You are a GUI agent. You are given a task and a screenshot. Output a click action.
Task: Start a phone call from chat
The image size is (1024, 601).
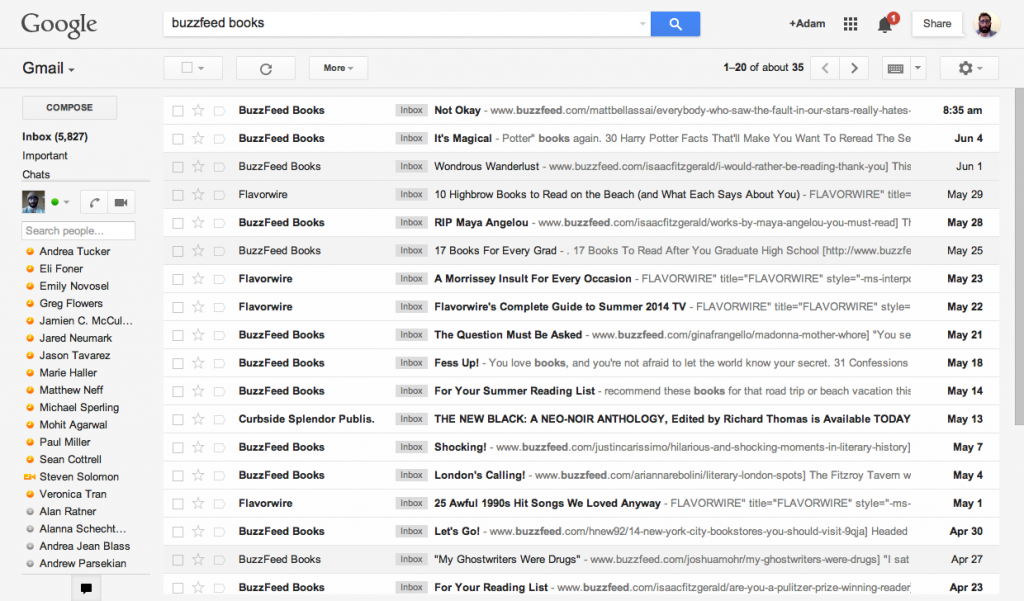[x=95, y=202]
